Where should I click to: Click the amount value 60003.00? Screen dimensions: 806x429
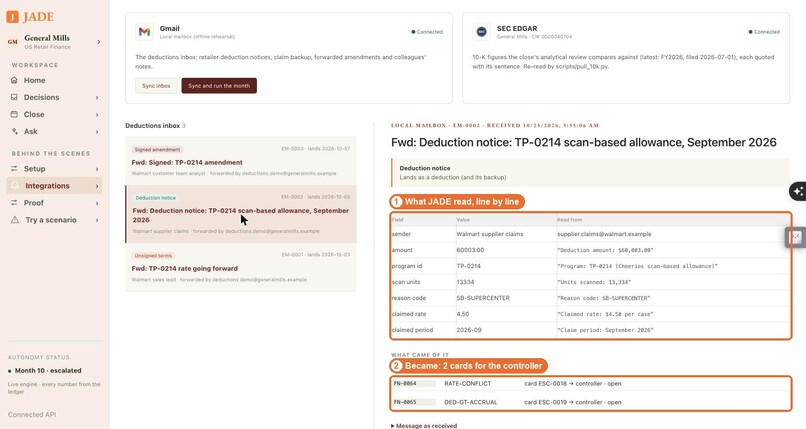[x=470, y=250]
